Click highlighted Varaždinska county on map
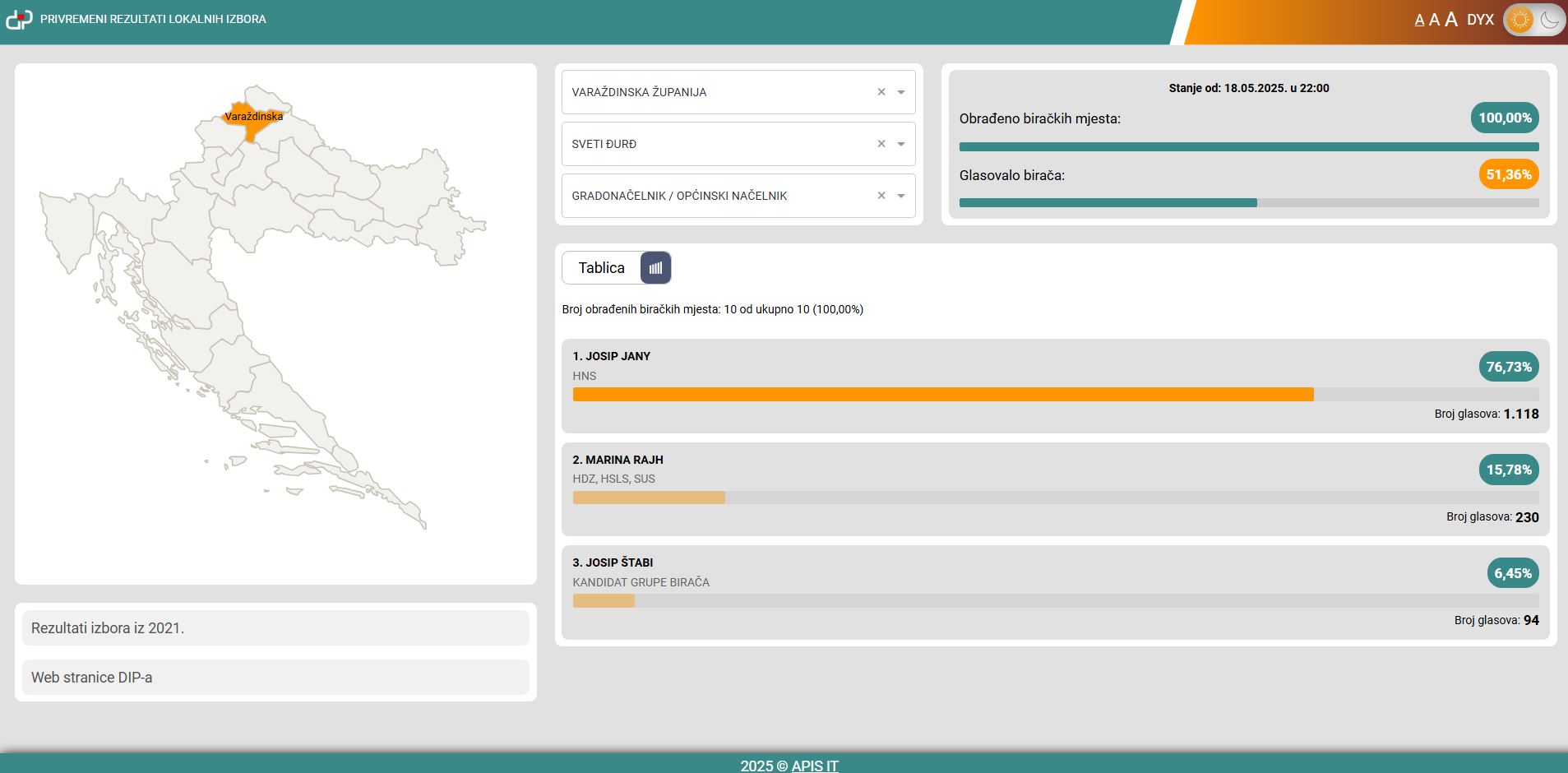The height and width of the screenshot is (773, 1568). (x=255, y=122)
